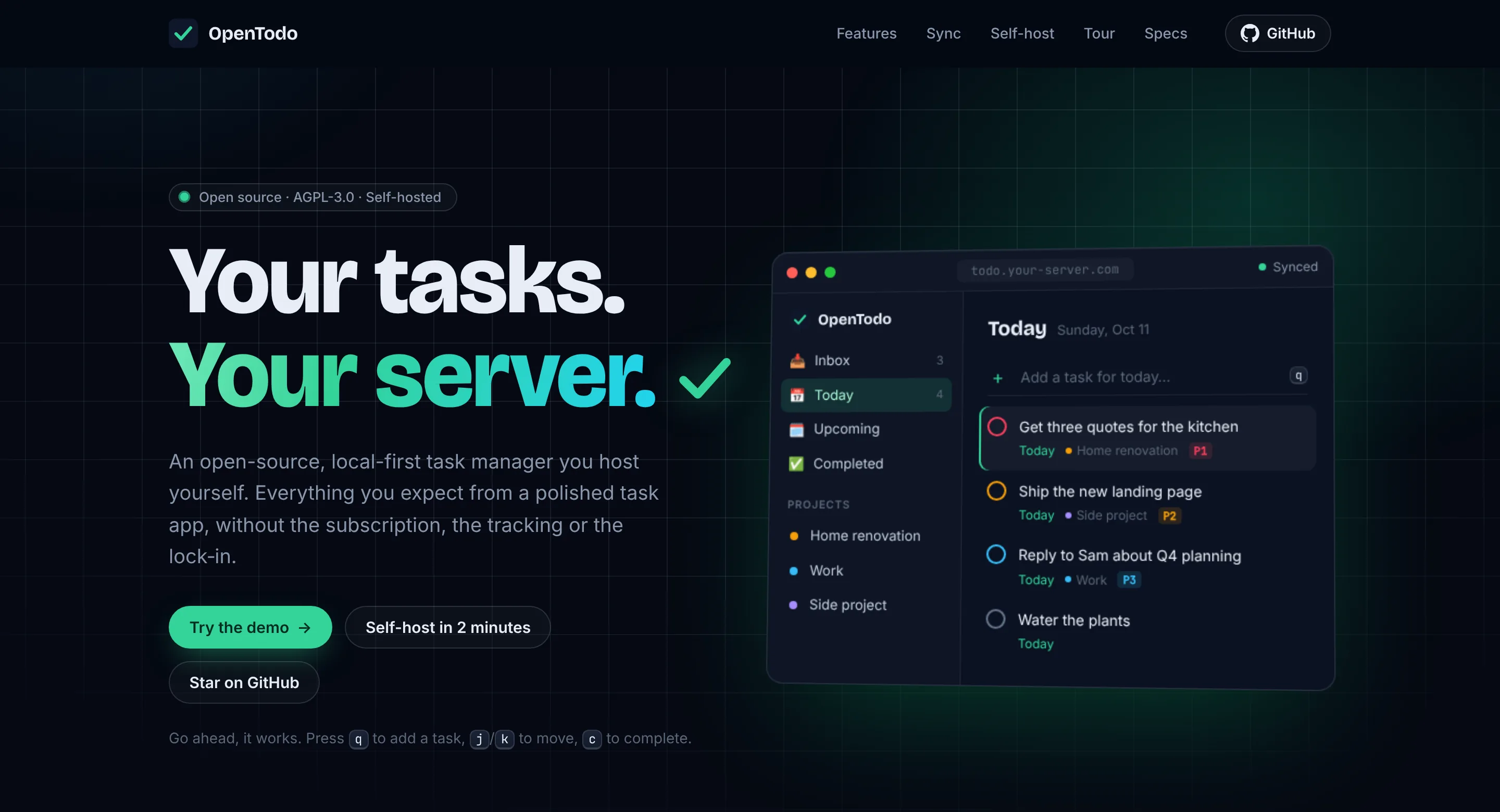Click the 'Open source · AGPL-3.0 · Self-hosted' badge
Image resolution: width=1500 pixels, height=812 pixels.
point(312,197)
